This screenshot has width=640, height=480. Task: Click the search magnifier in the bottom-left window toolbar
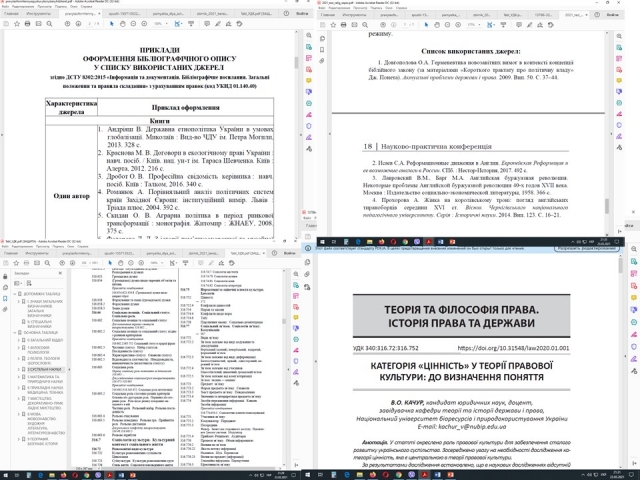coord(47,263)
